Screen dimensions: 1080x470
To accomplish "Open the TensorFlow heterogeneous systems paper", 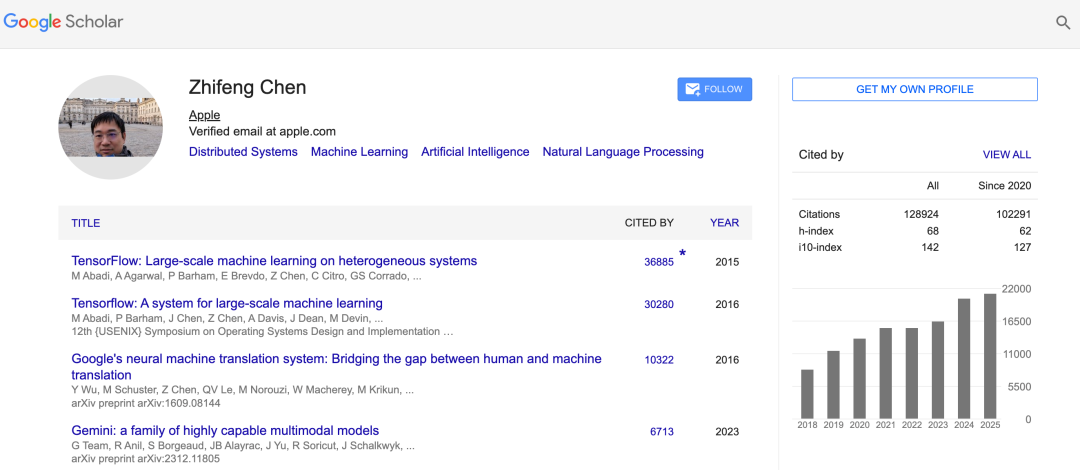I will (x=274, y=261).
